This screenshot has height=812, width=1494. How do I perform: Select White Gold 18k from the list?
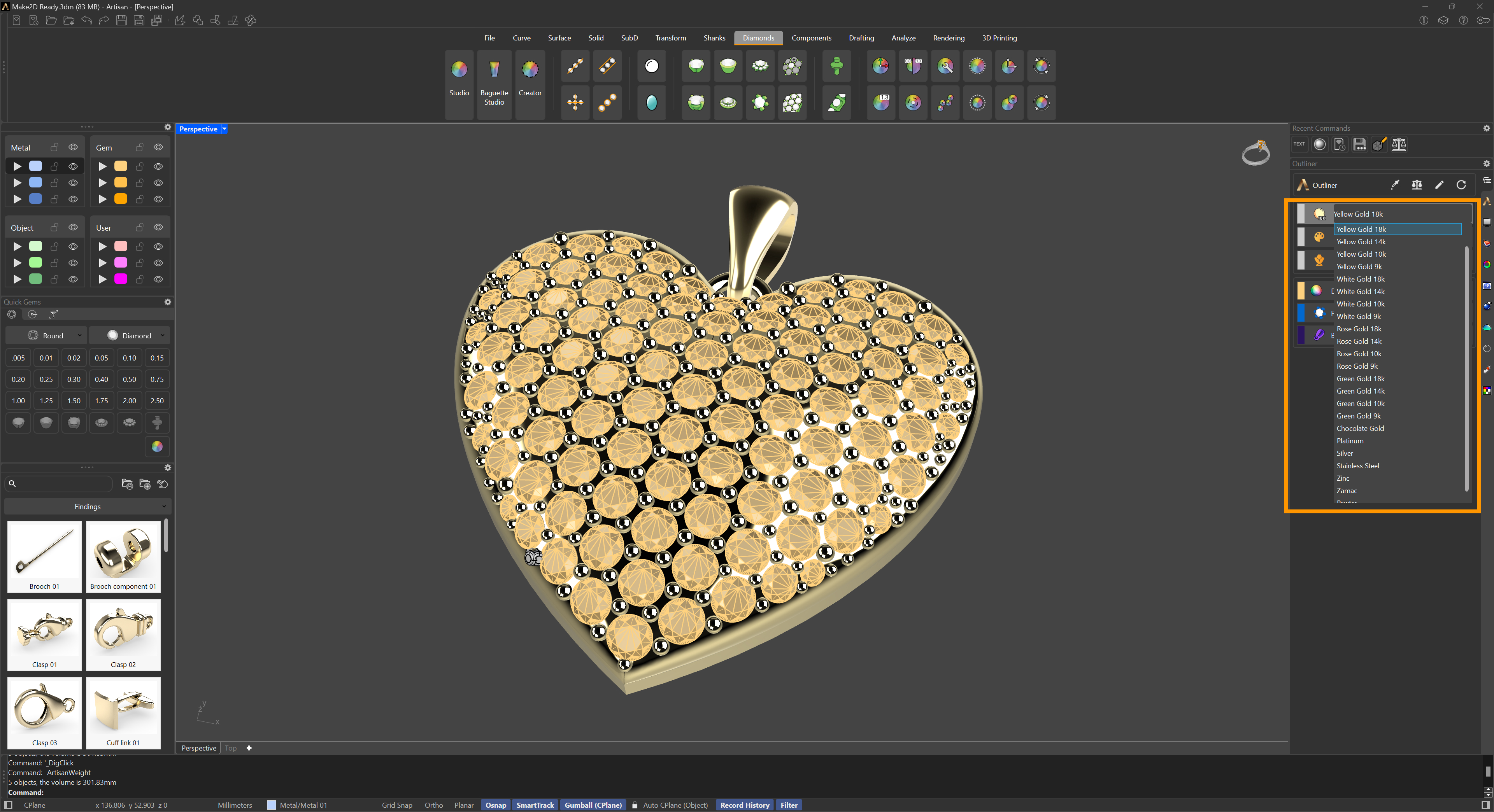tap(1360, 279)
